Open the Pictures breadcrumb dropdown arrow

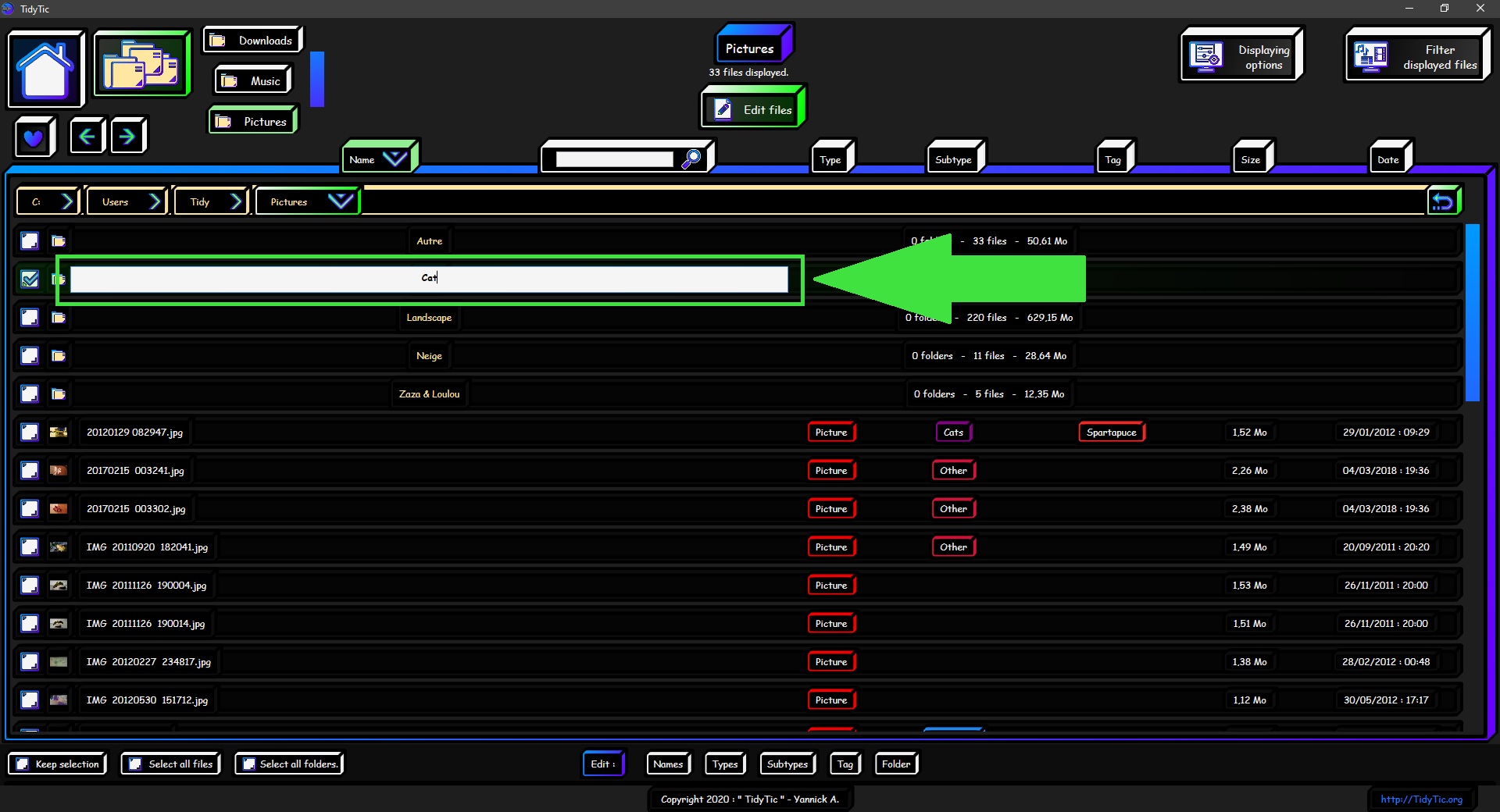tap(340, 201)
